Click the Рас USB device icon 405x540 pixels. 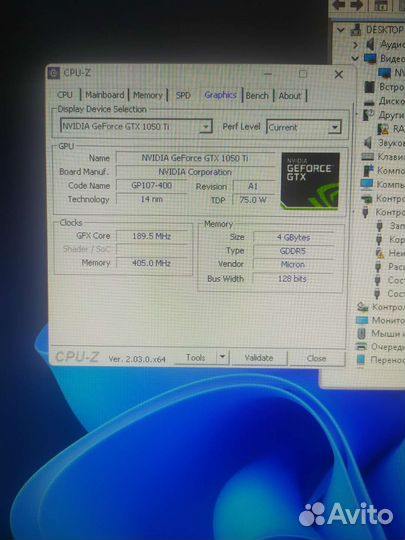click(378, 267)
